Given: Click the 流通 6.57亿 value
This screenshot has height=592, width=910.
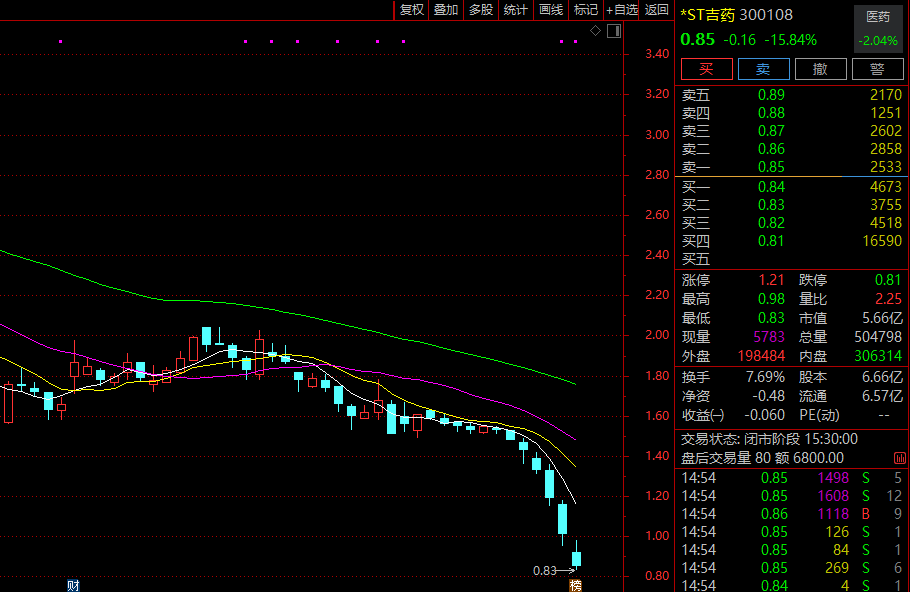Looking at the screenshot, I should pyautogui.click(x=882, y=396).
